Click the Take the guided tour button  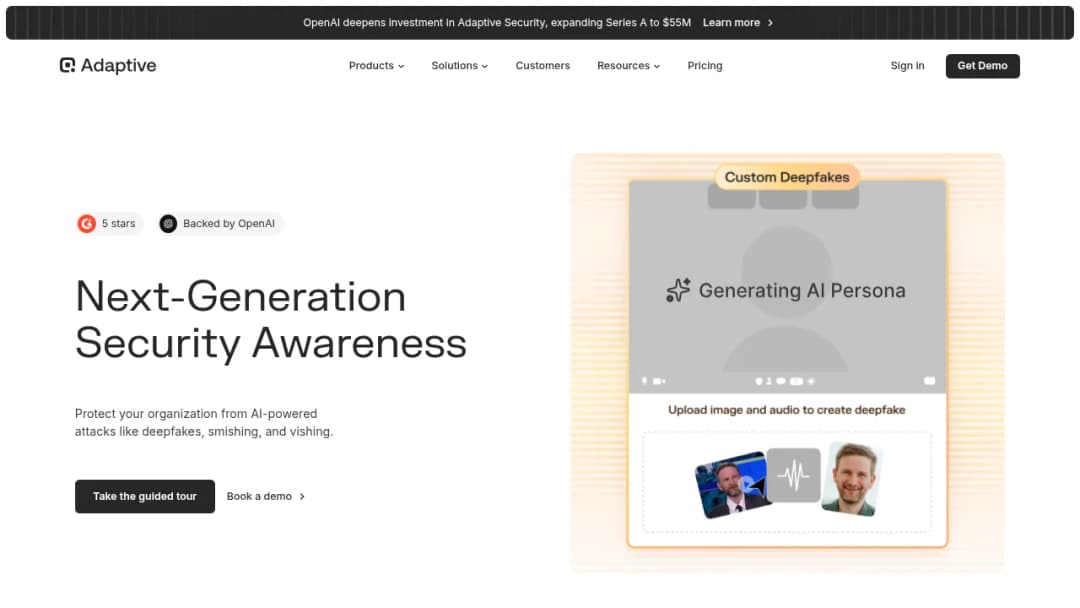[145, 496]
